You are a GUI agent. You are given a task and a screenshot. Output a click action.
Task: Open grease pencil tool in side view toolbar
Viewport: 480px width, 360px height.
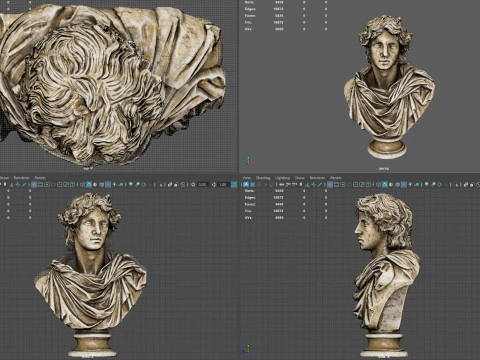click(320, 184)
